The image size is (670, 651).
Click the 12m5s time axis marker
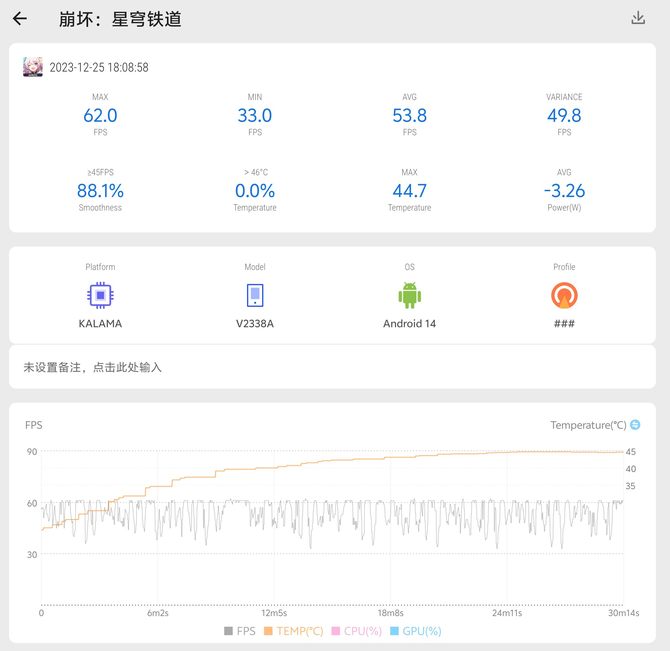(x=274, y=613)
